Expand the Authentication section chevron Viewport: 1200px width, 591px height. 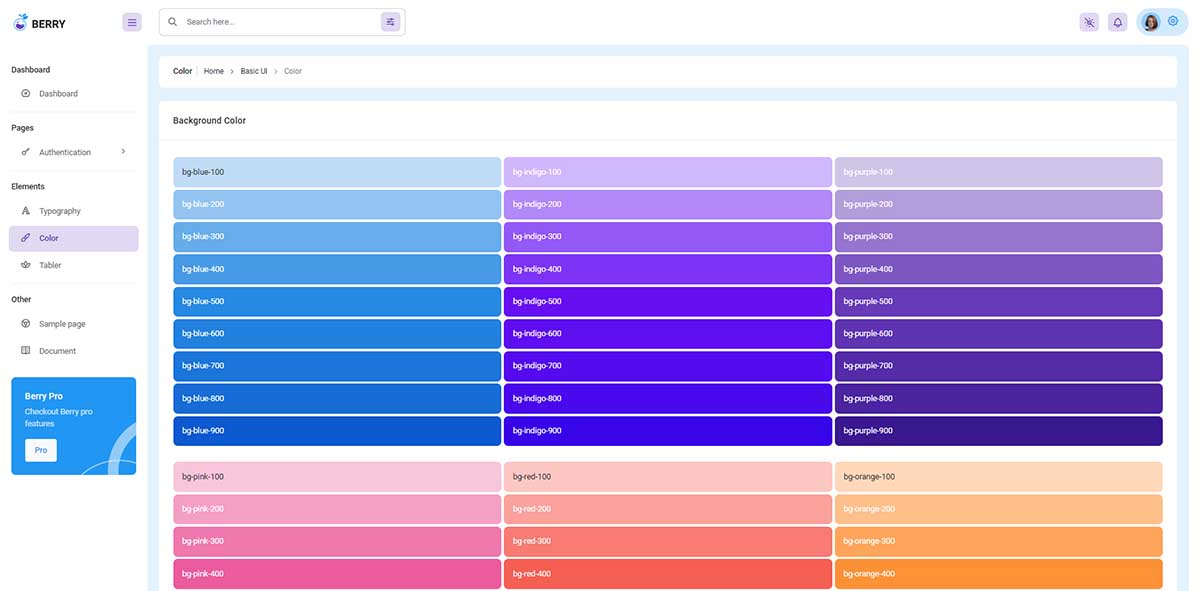(x=123, y=151)
